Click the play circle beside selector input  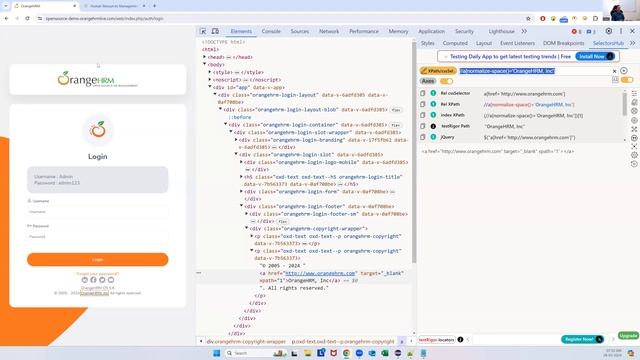[624, 71]
